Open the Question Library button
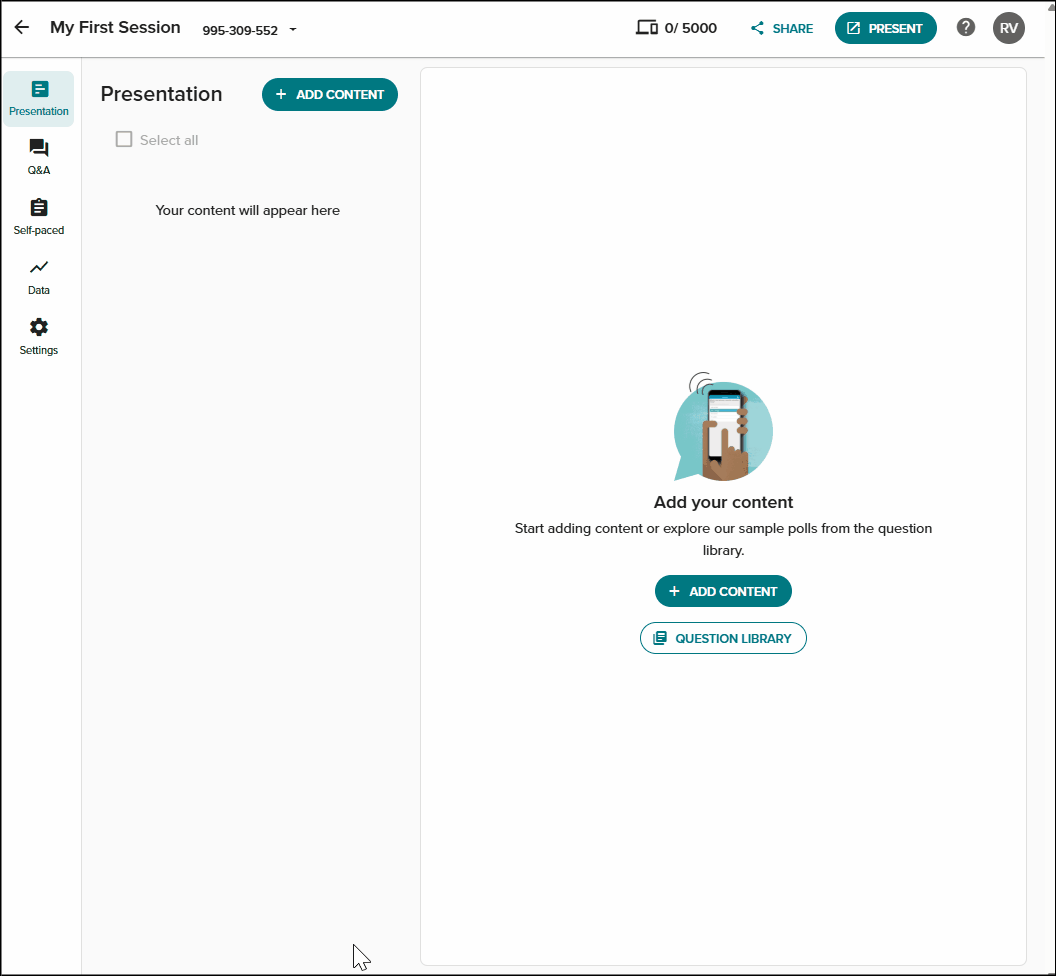 pos(723,638)
